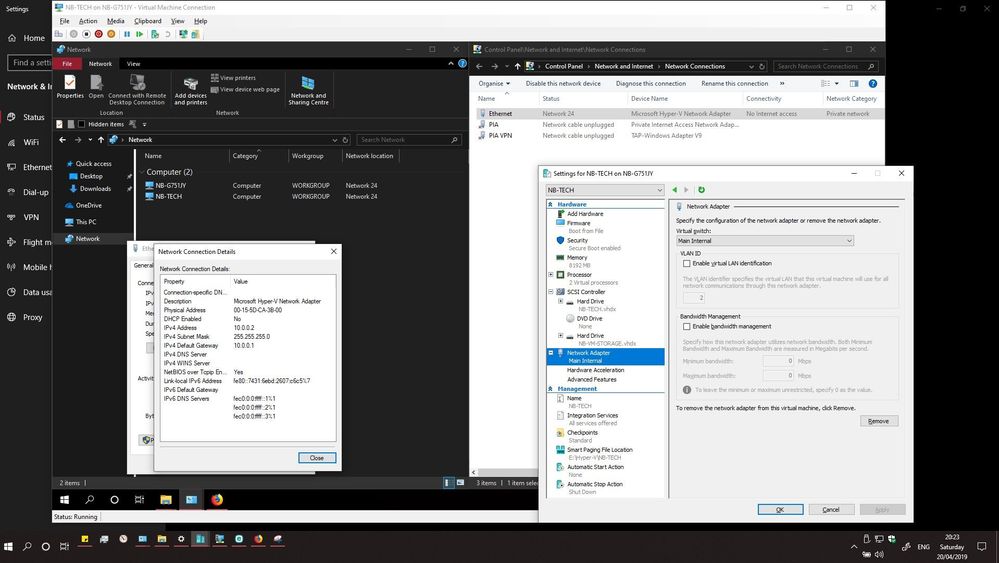Expand the Processor node in settings tree
999x563 pixels.
(551, 274)
